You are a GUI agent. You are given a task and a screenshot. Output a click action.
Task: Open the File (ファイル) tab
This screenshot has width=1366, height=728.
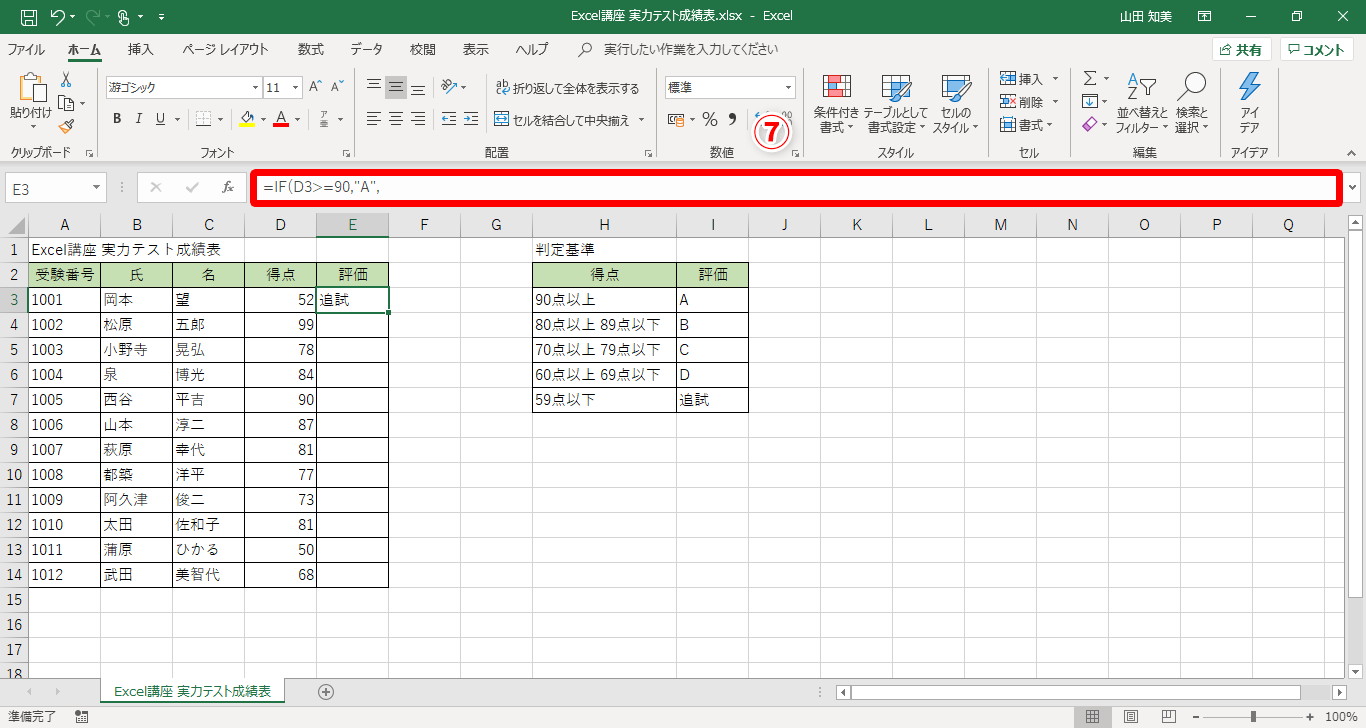click(x=26, y=49)
